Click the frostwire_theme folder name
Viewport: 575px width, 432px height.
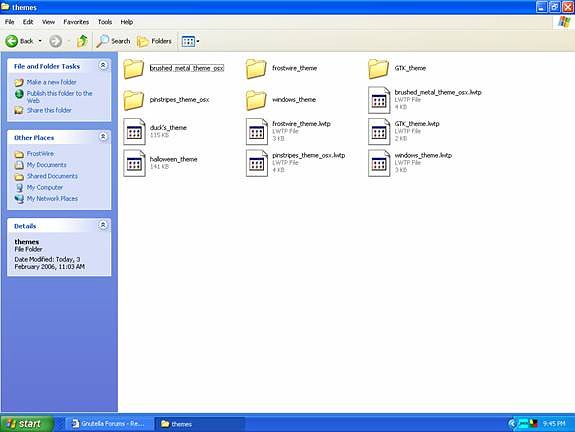294,68
